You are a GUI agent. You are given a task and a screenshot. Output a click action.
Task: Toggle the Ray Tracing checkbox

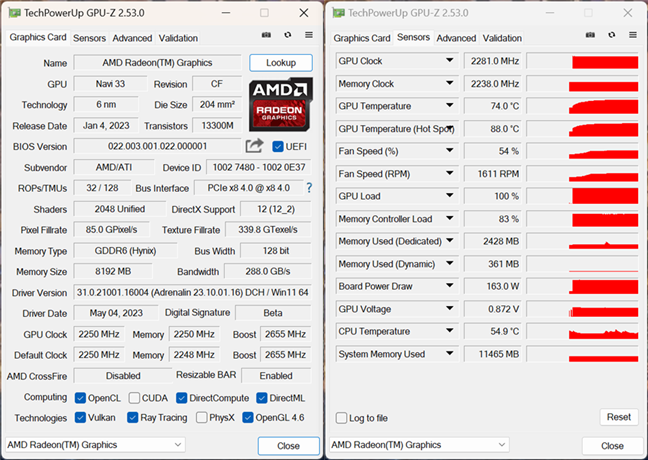click(x=135, y=418)
